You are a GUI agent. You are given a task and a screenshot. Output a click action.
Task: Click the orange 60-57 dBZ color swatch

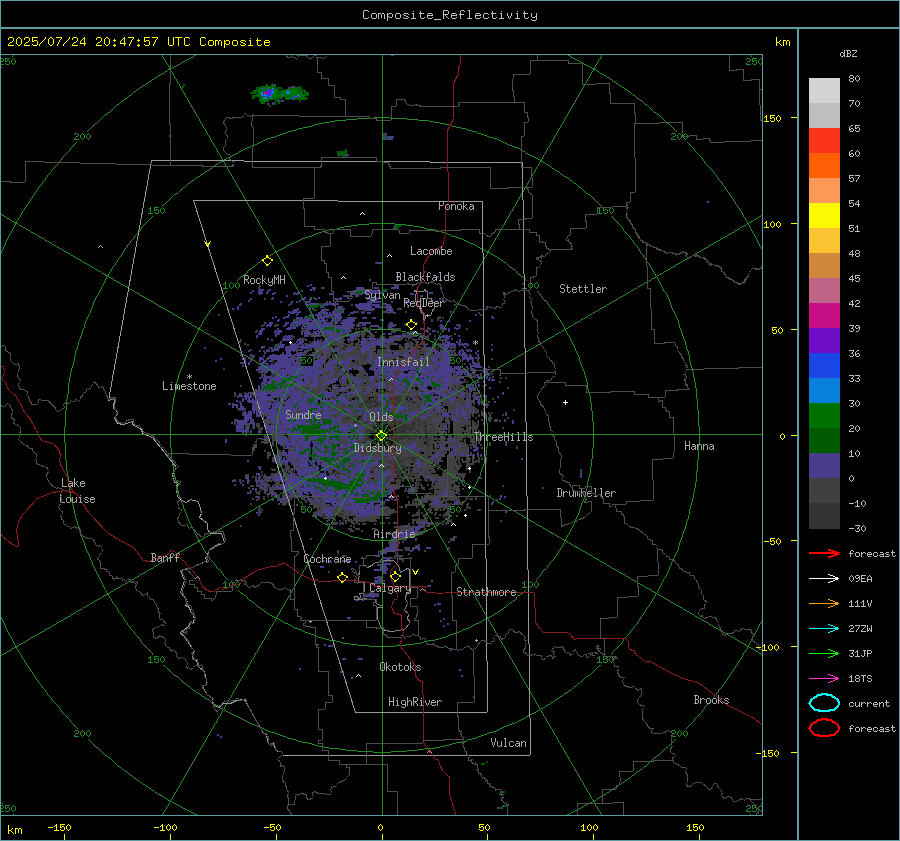[824, 166]
